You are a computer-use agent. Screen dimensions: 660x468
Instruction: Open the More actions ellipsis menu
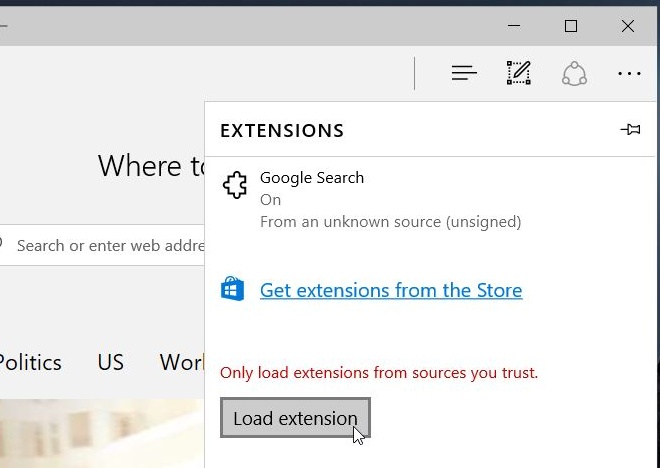(629, 74)
